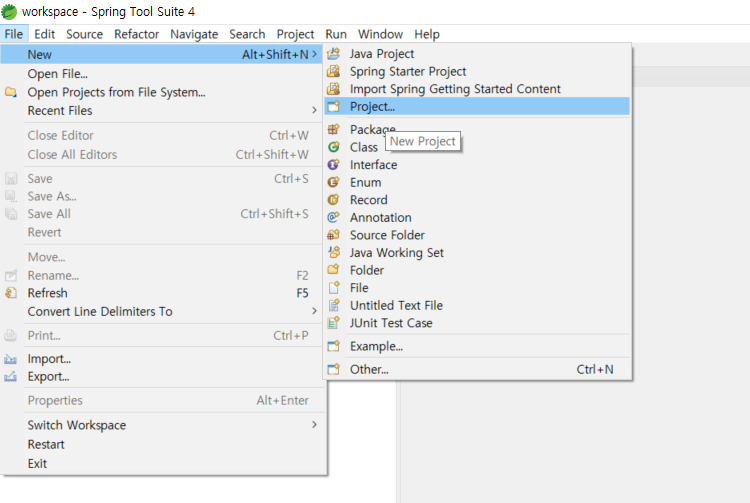The height and width of the screenshot is (503, 750).
Task: Open the Search menu
Action: (247, 34)
